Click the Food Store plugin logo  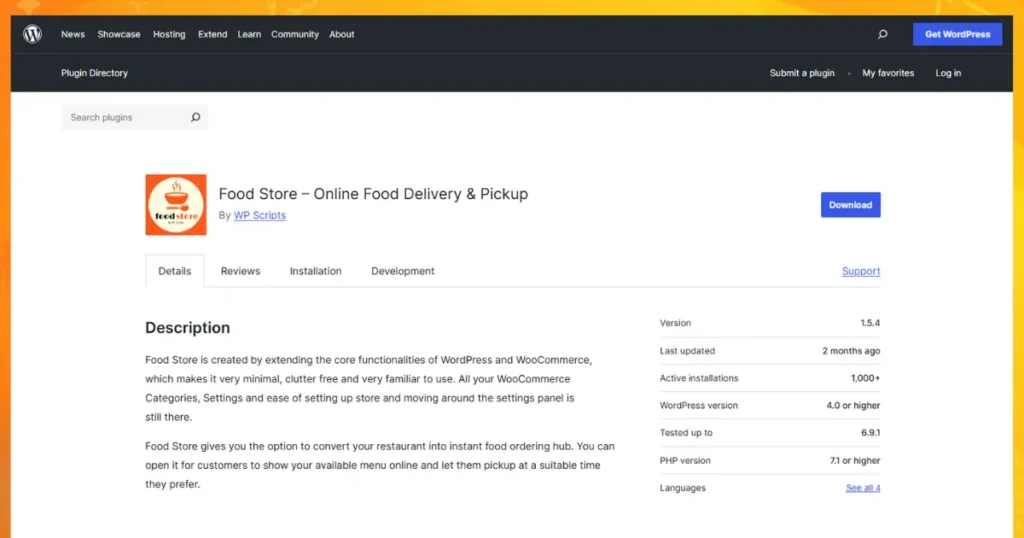[x=176, y=204]
